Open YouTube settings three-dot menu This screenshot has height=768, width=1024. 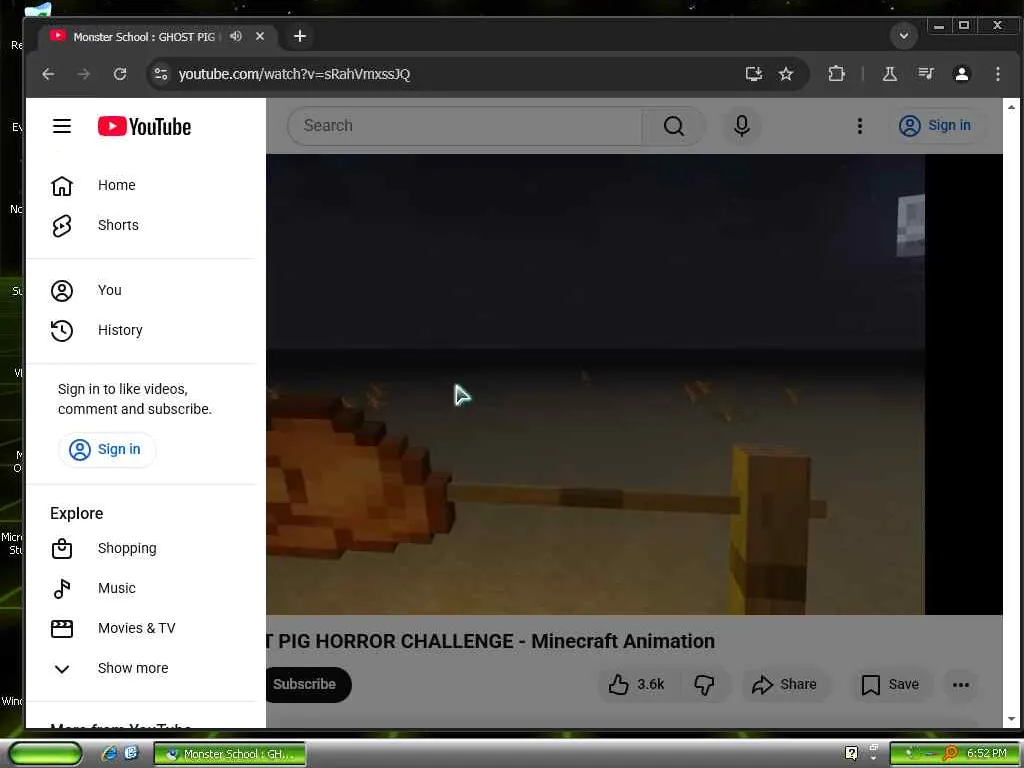click(x=860, y=125)
